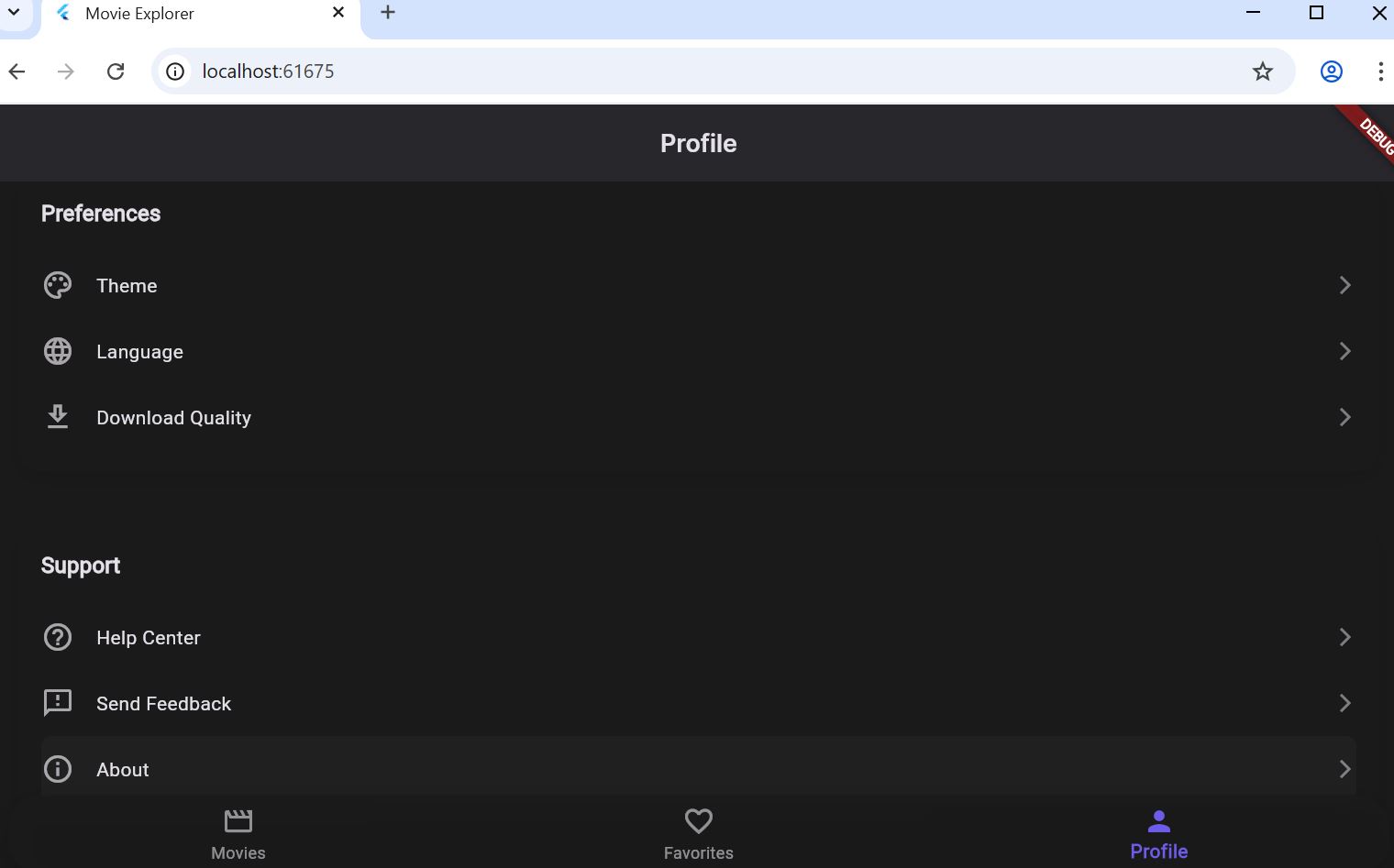The height and width of the screenshot is (868, 1394).
Task: Click the Help Center question mark icon
Action: click(x=58, y=637)
